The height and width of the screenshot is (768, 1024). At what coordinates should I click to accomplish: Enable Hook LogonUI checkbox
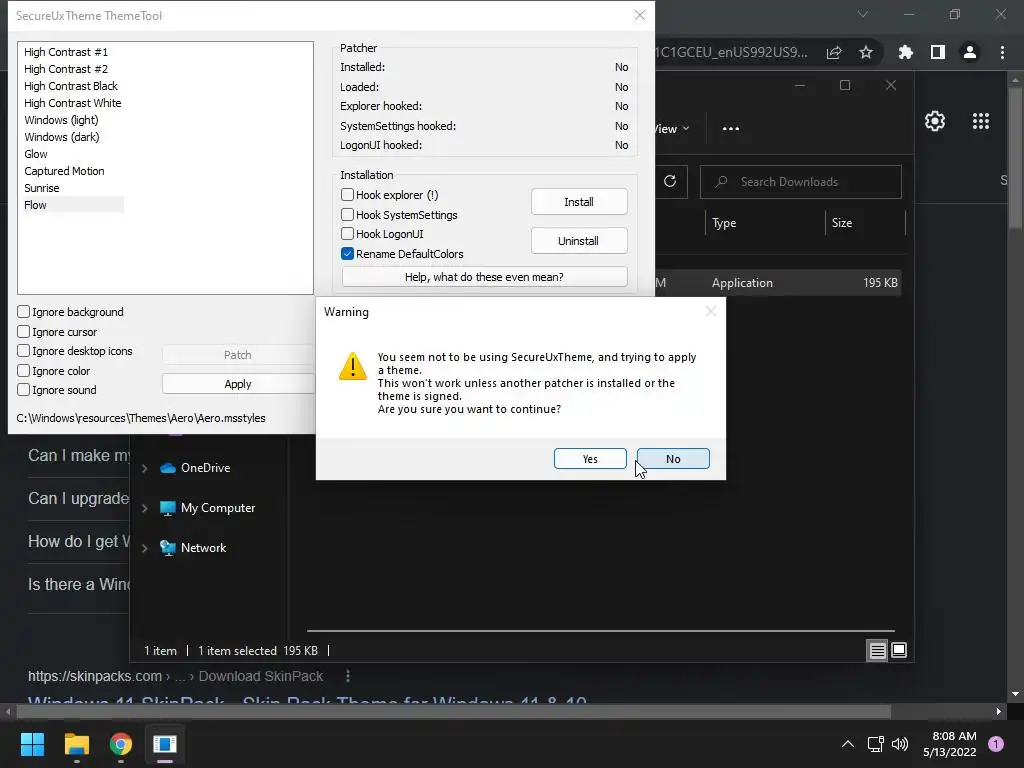347,234
